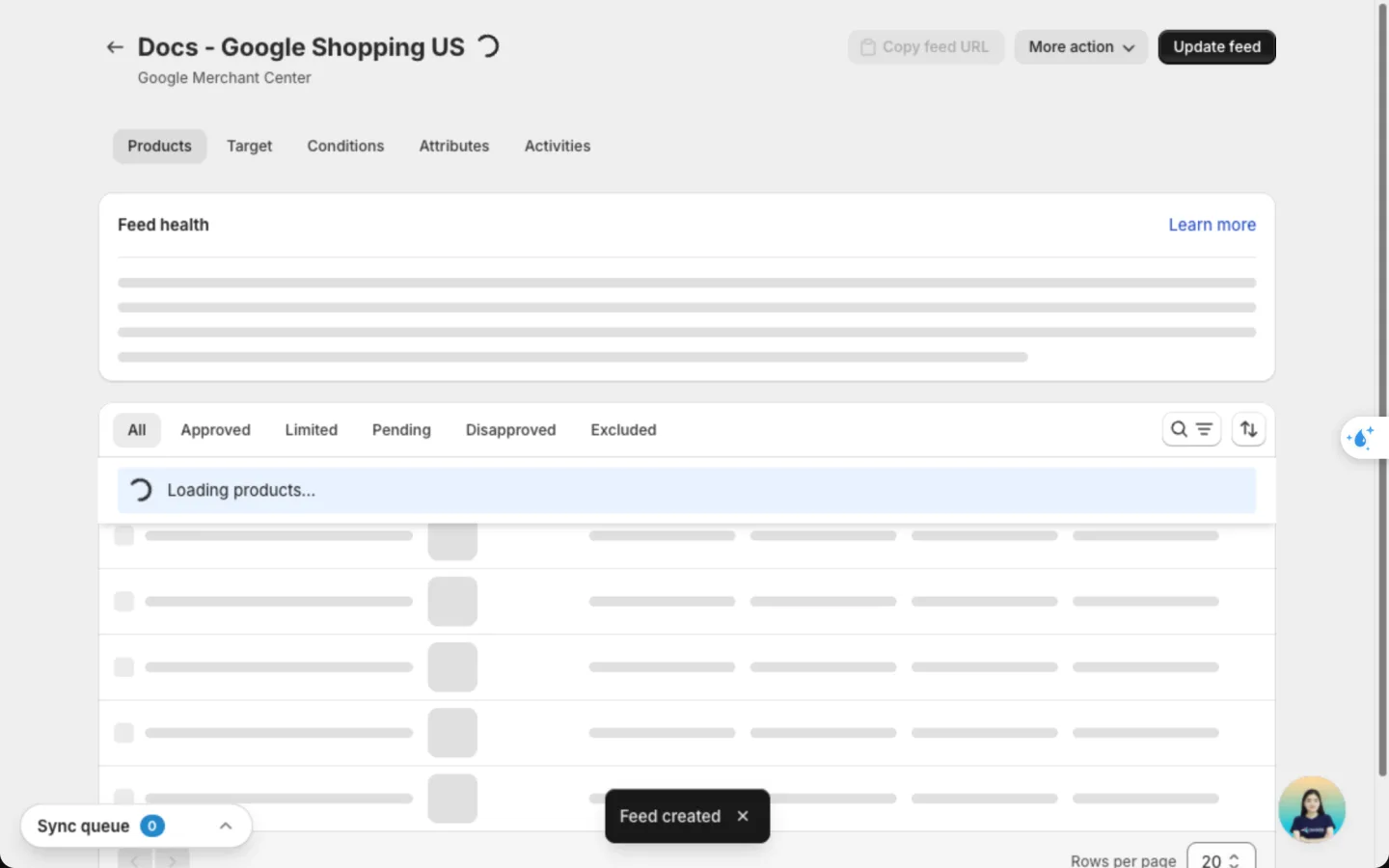Open the Learn more link in Feed health

click(x=1212, y=225)
